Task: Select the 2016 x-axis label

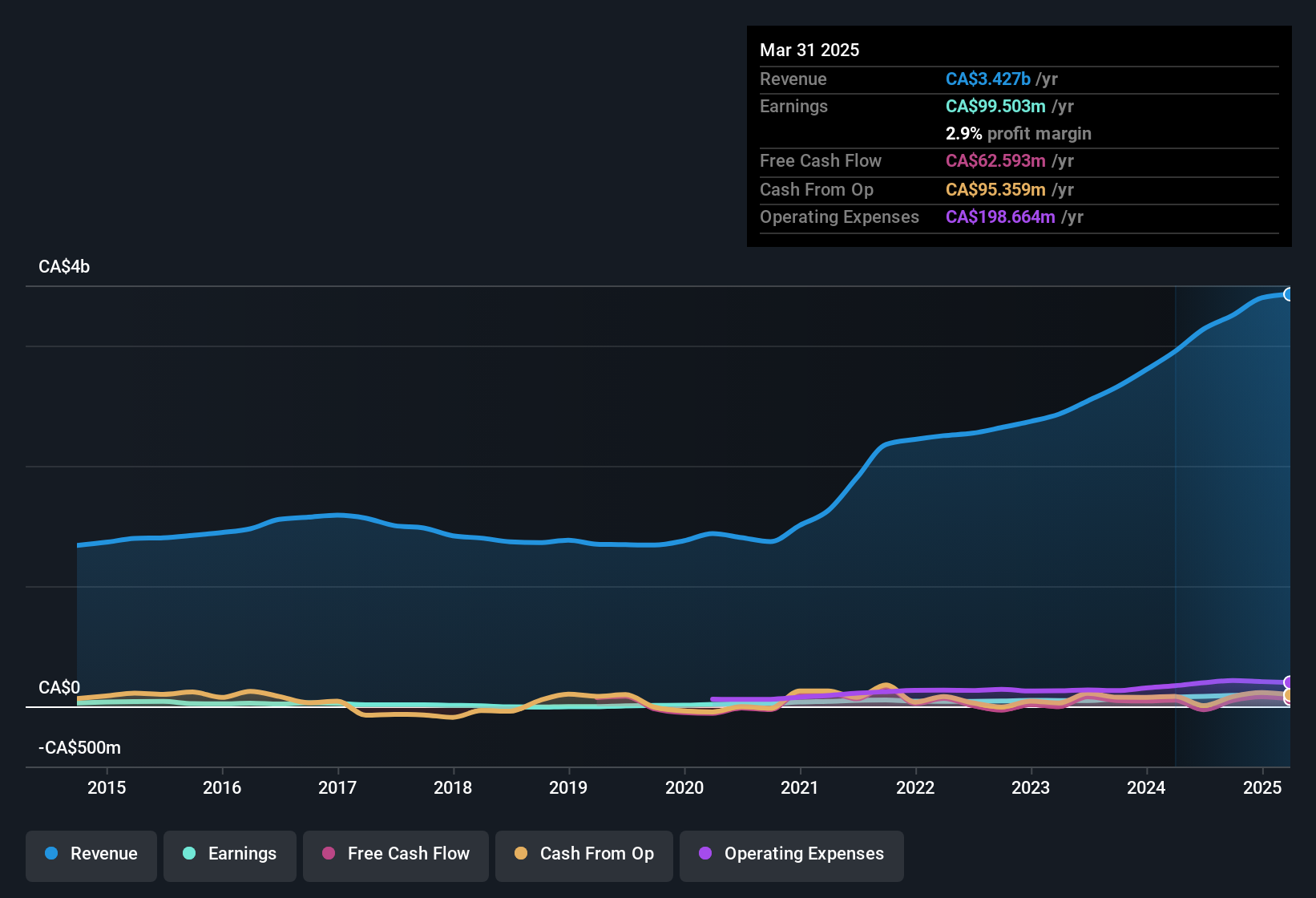Action: 222,787
